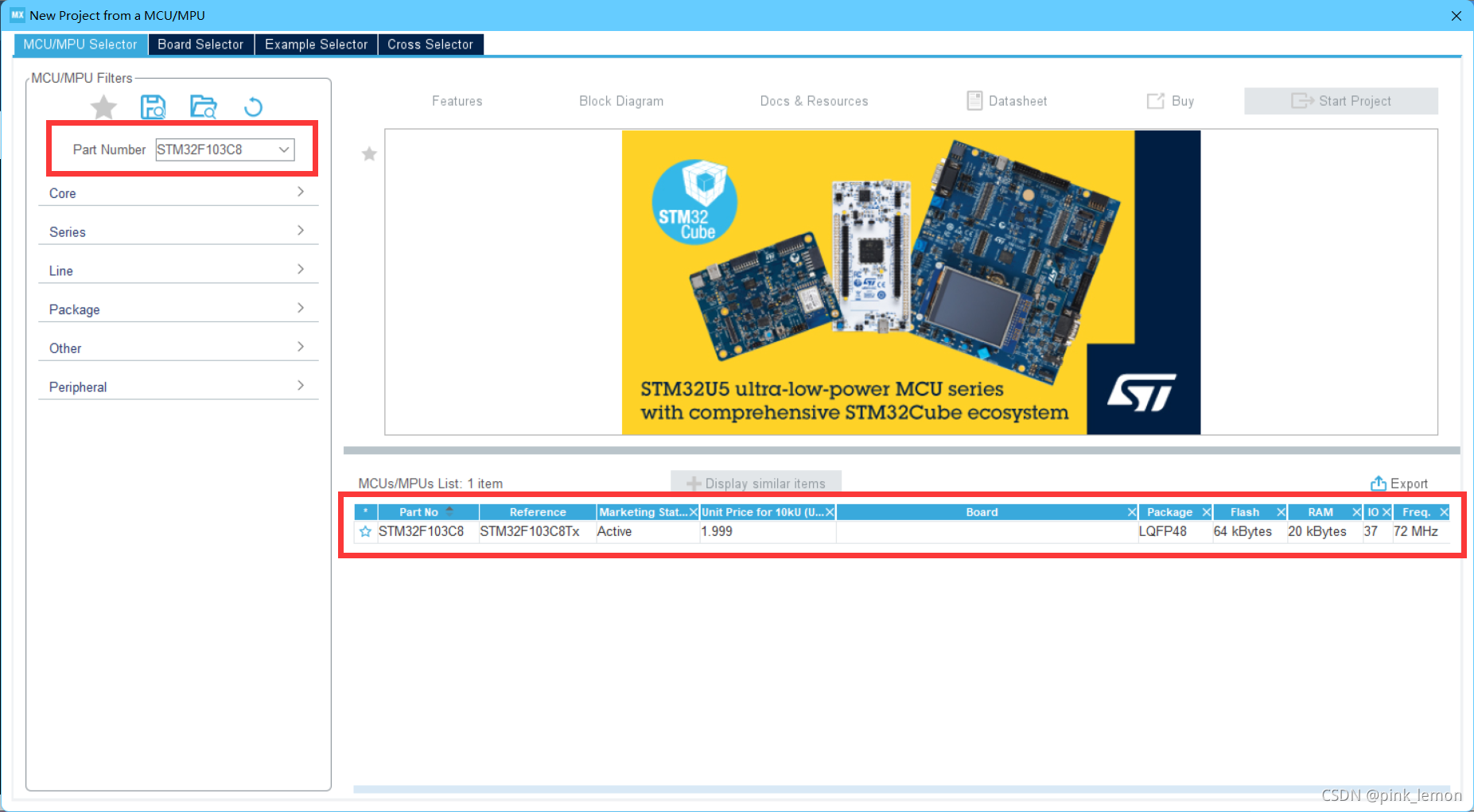
Task: Open the Features view
Action: pyautogui.click(x=457, y=101)
